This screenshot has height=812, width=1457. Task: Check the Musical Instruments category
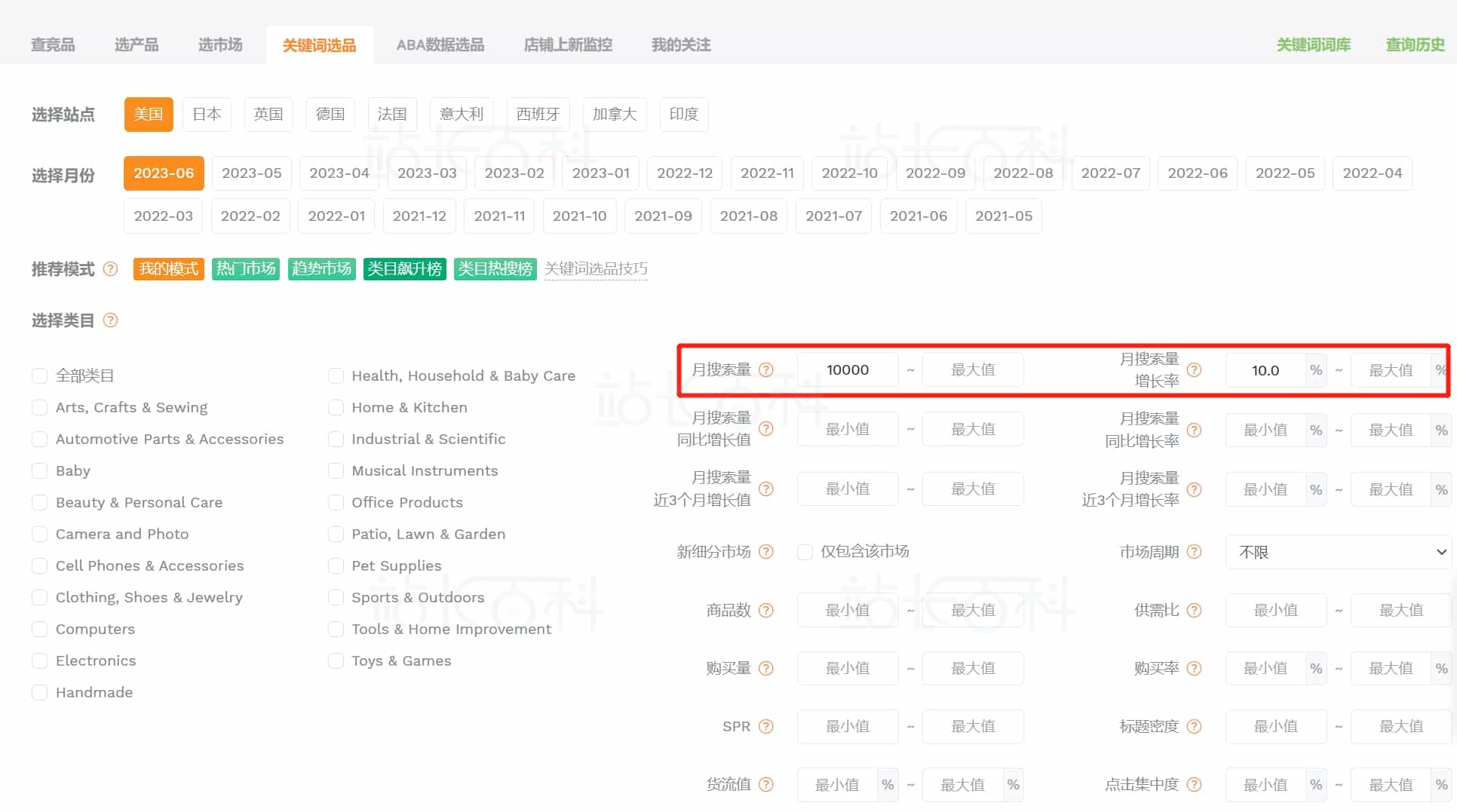click(x=336, y=470)
